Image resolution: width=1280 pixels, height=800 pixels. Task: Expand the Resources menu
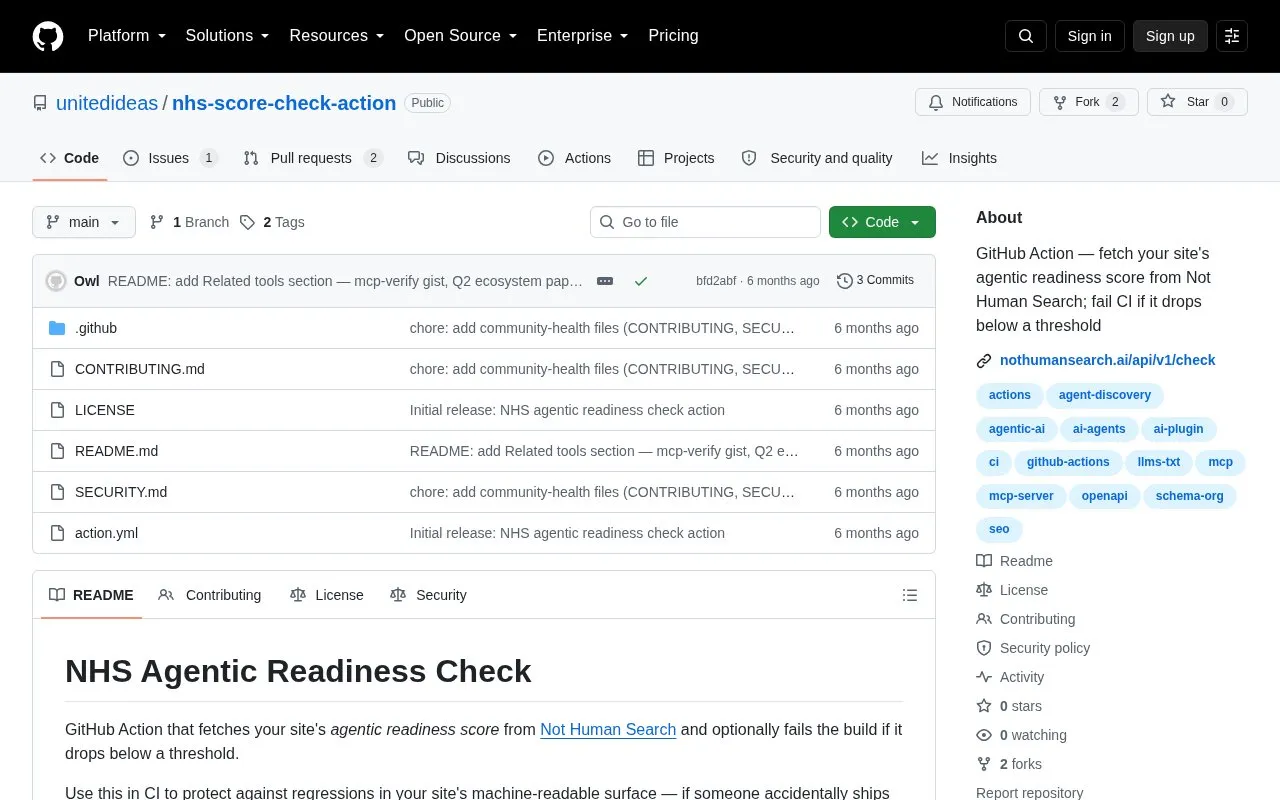337,36
